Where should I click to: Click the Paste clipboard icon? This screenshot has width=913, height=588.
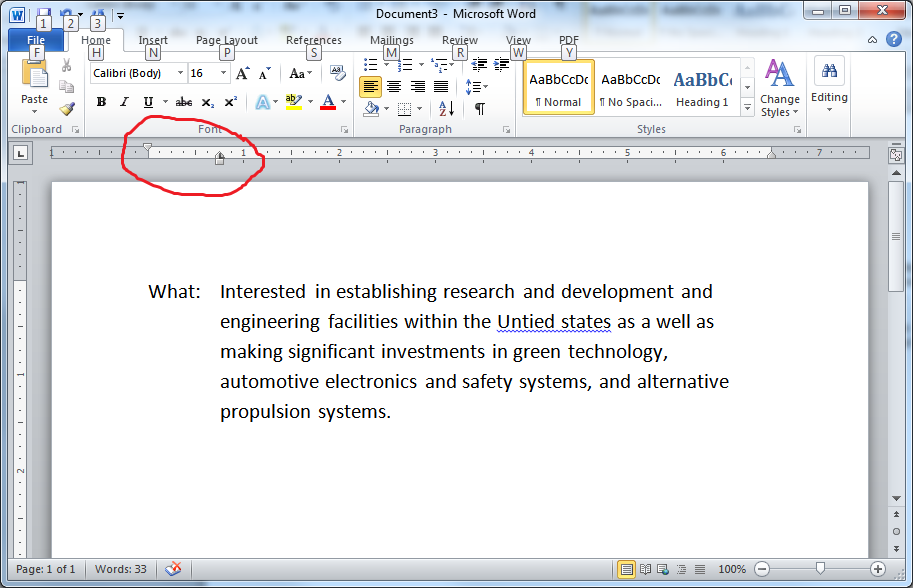click(34, 76)
